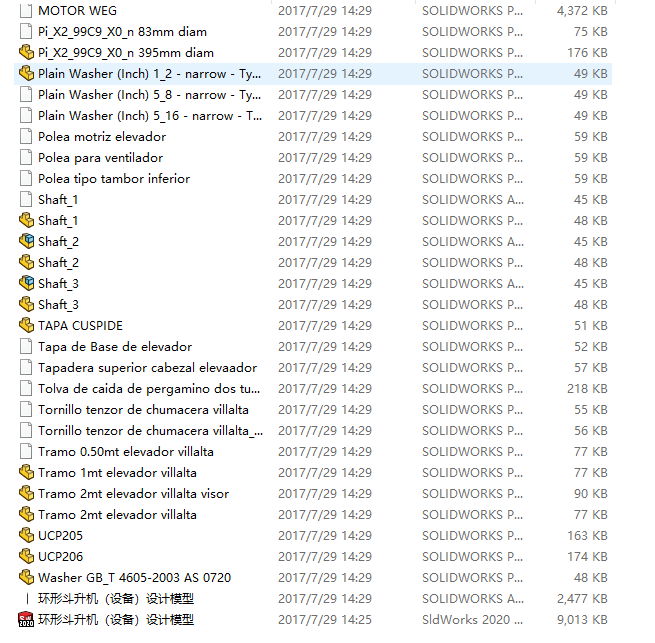The height and width of the screenshot is (643, 655).
Task: Click the part icon of the 48 KB Shaft_3
Action: [x=26, y=305]
